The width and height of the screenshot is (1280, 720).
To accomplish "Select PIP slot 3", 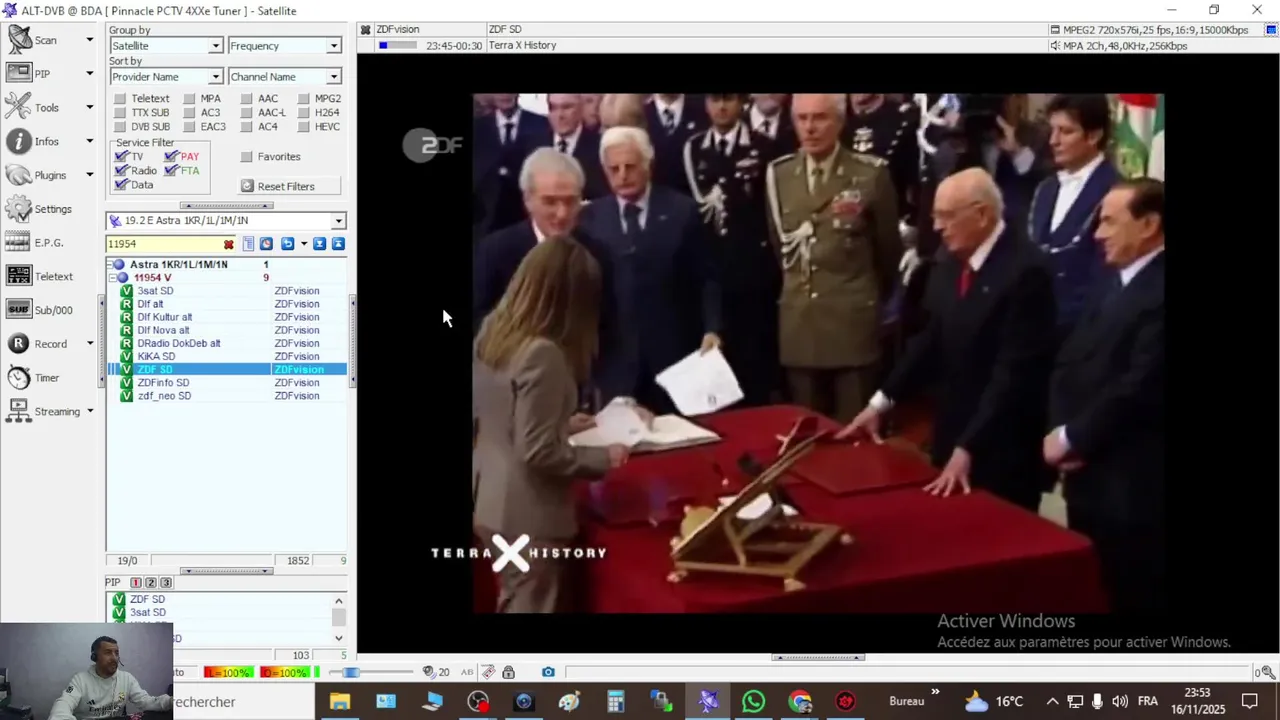I will [x=166, y=582].
